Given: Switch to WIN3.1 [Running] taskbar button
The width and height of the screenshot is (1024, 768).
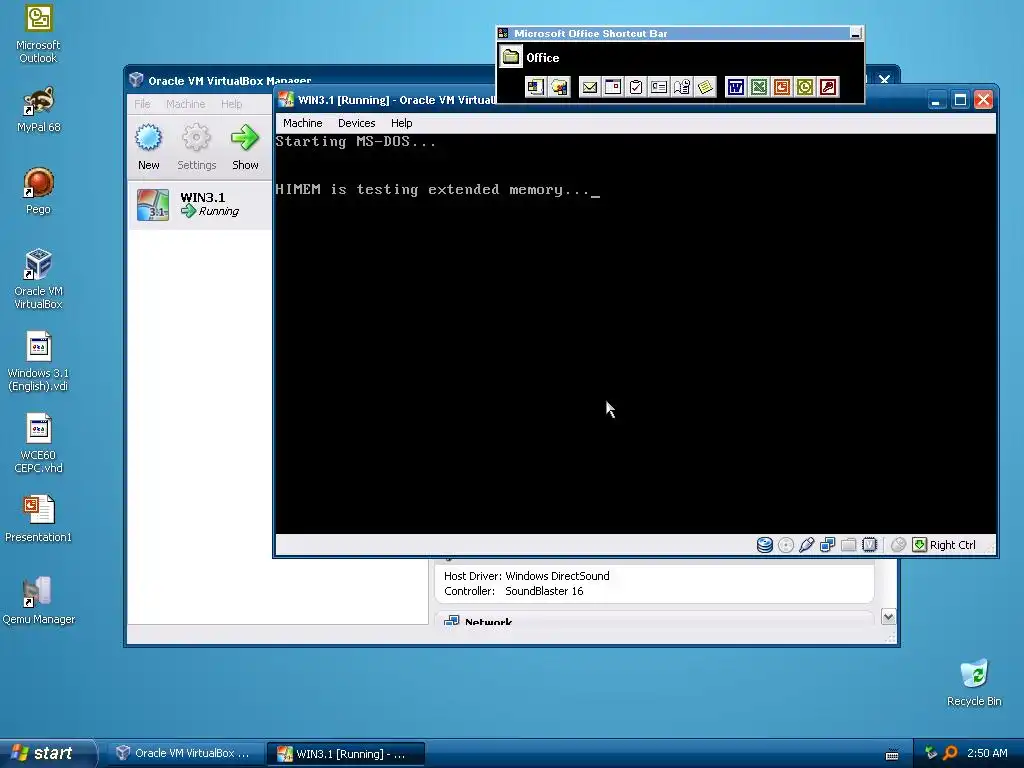Looking at the screenshot, I should pos(346,753).
